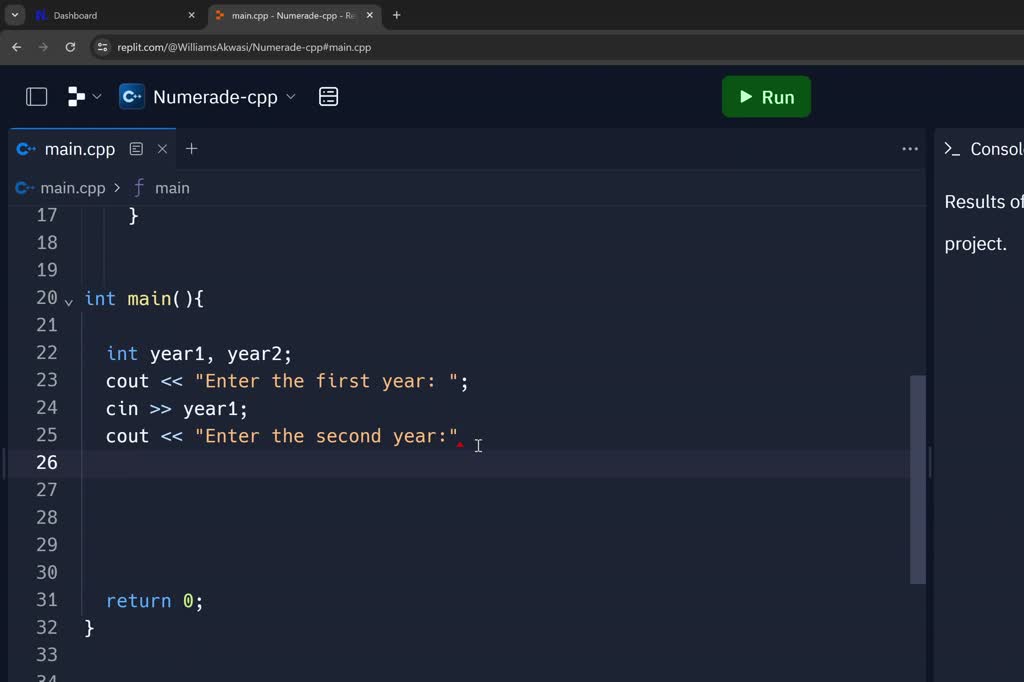This screenshot has width=1024, height=682.
Task: Click the file history icon on main.cpp tab
Action: point(136,149)
